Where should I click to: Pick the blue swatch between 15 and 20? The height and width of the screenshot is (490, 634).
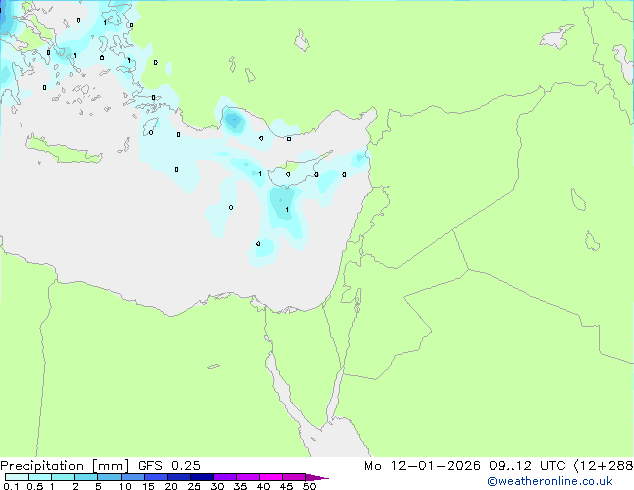tap(156, 477)
